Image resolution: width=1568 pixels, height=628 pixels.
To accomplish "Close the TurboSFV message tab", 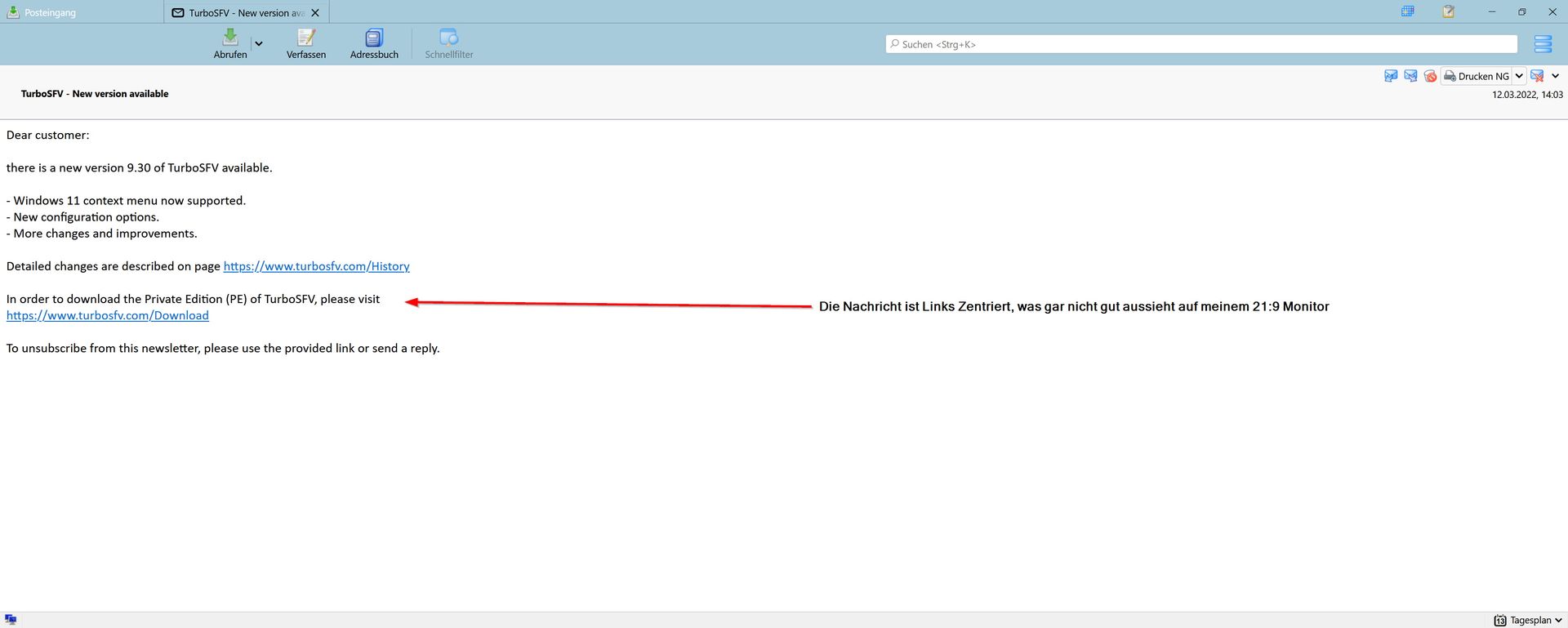I will (315, 13).
